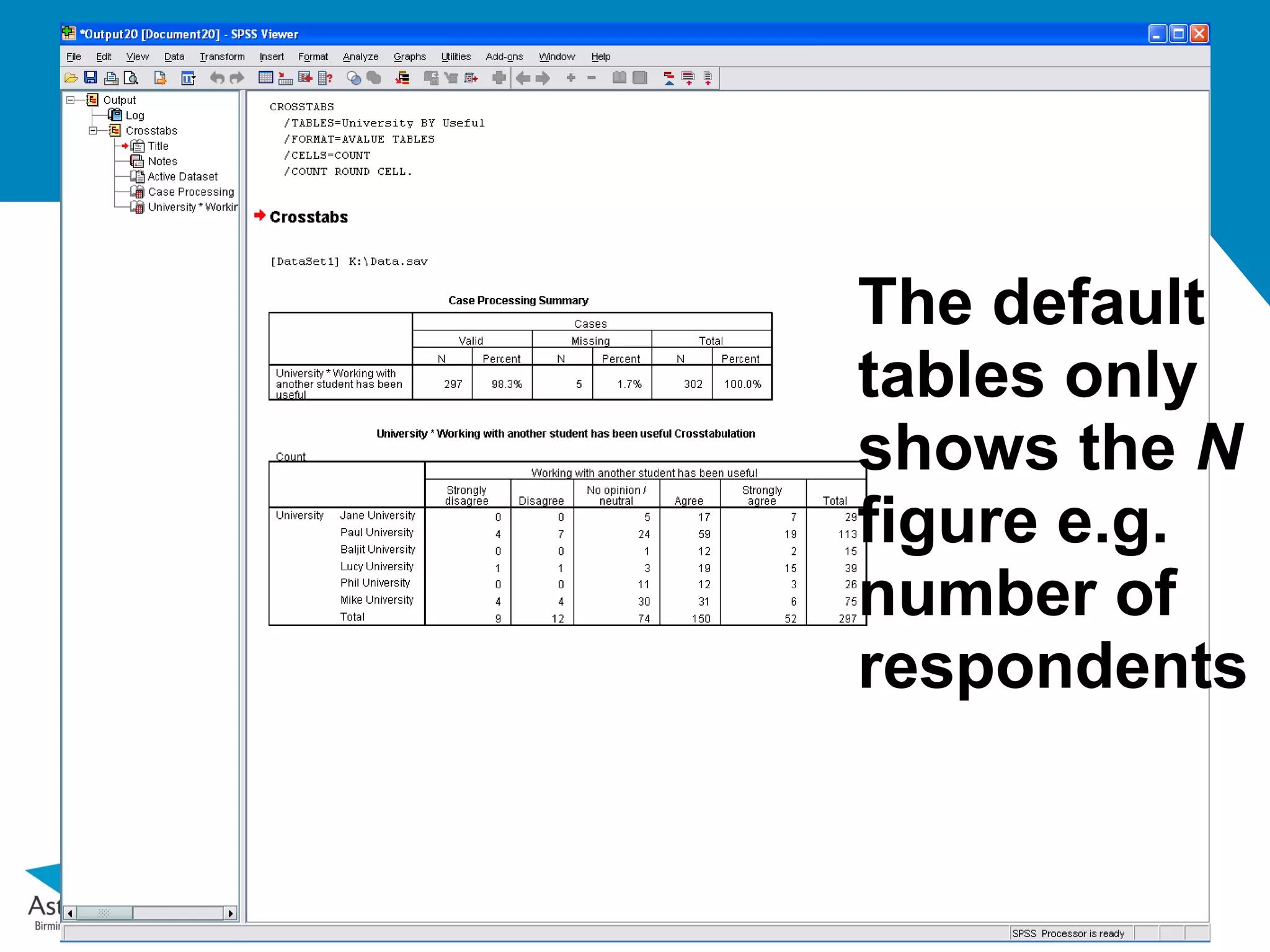Screen dimensions: 1270x952
Task: Click the Print Preview magnifier icon
Action: [x=130, y=78]
